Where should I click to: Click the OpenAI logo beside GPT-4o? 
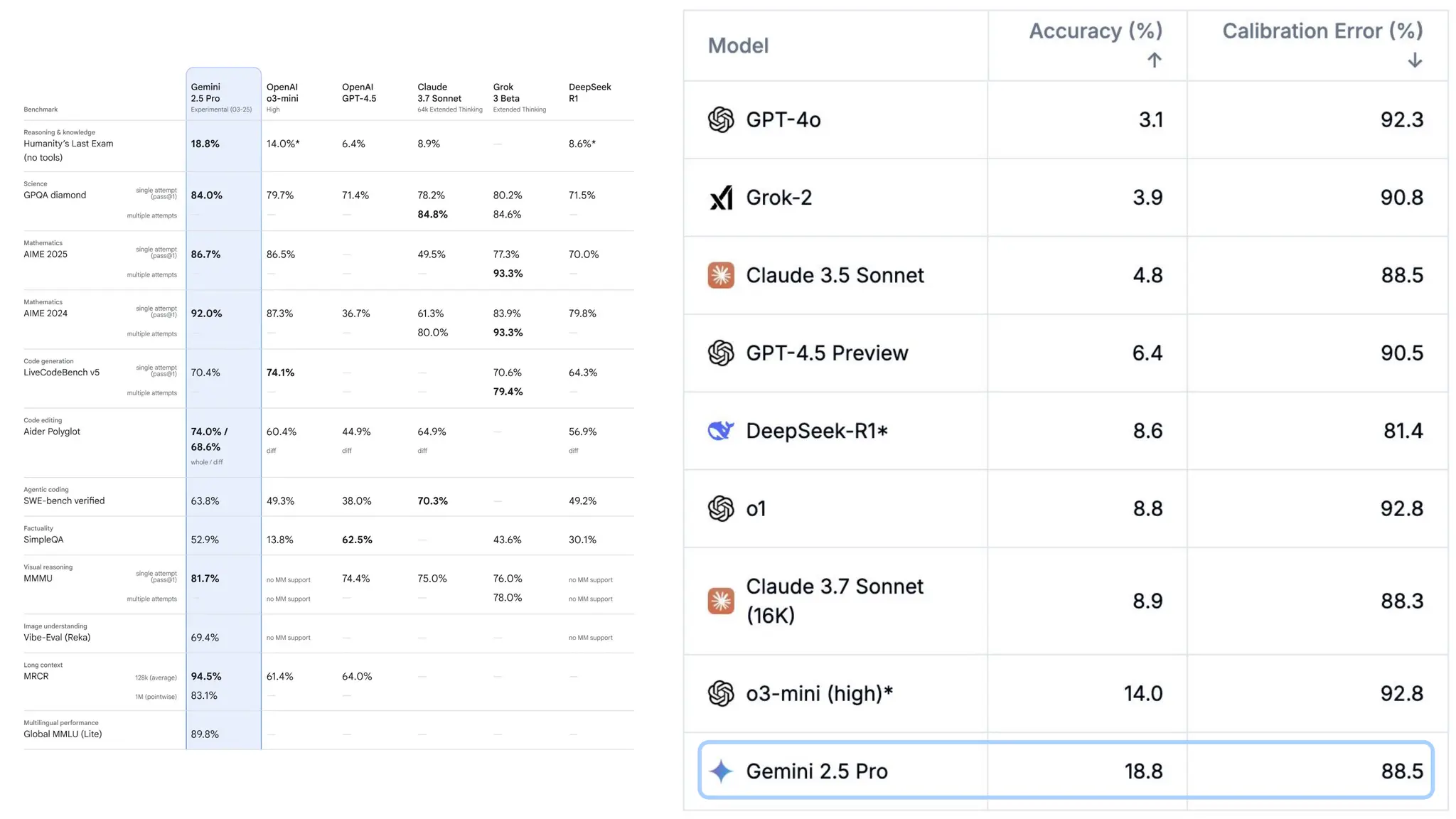pyautogui.click(x=720, y=119)
